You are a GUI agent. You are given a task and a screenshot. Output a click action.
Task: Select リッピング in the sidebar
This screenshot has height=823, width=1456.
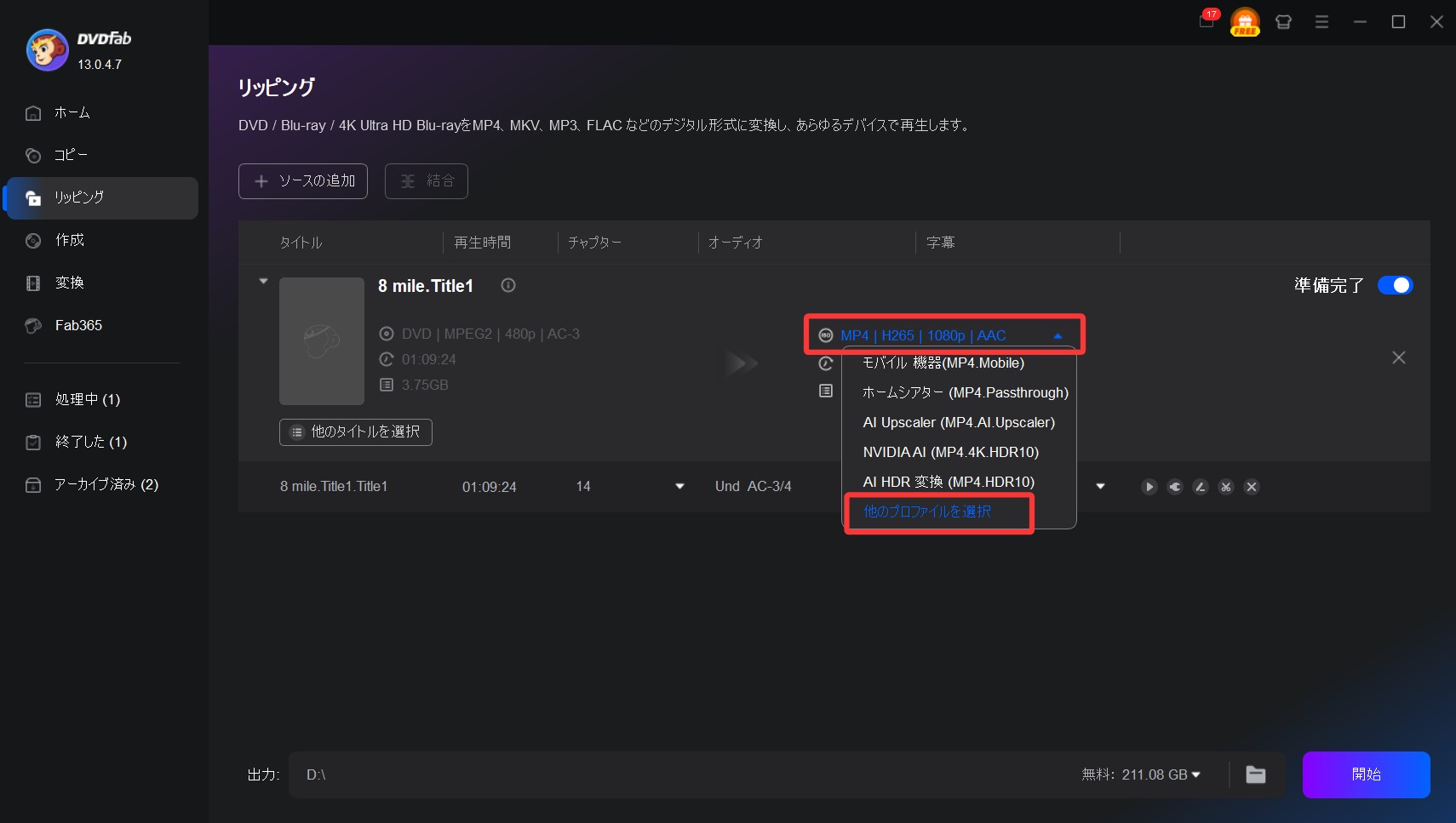pos(102,197)
